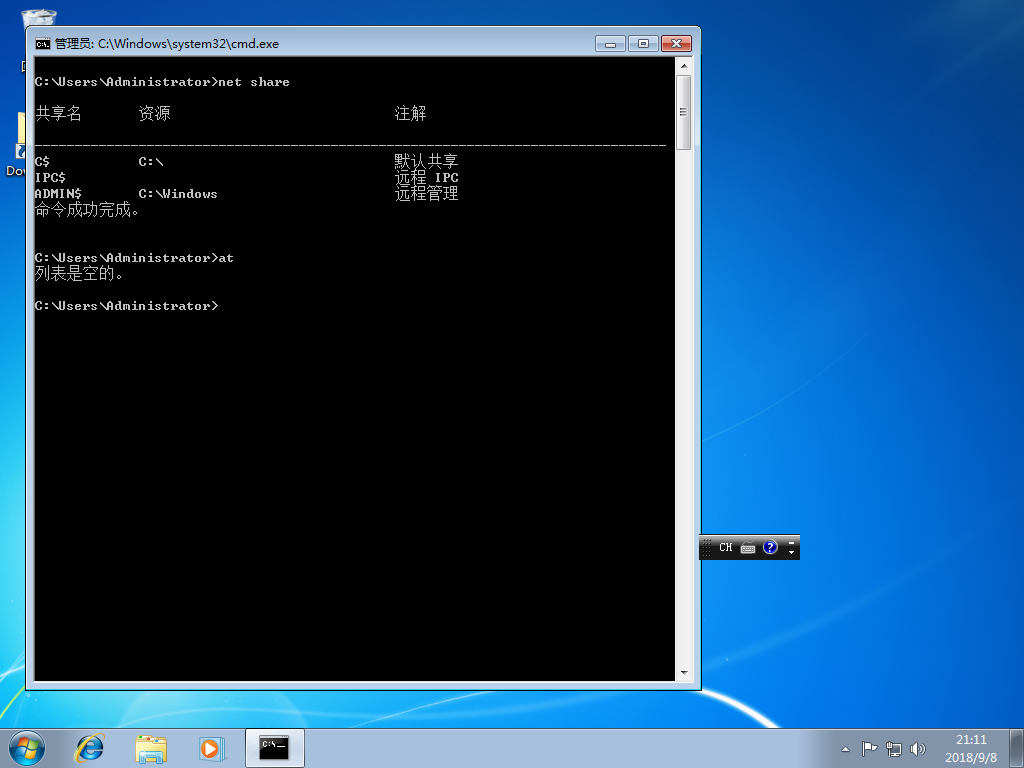
Task: Click the volume speaker tray icon
Action: (918, 748)
